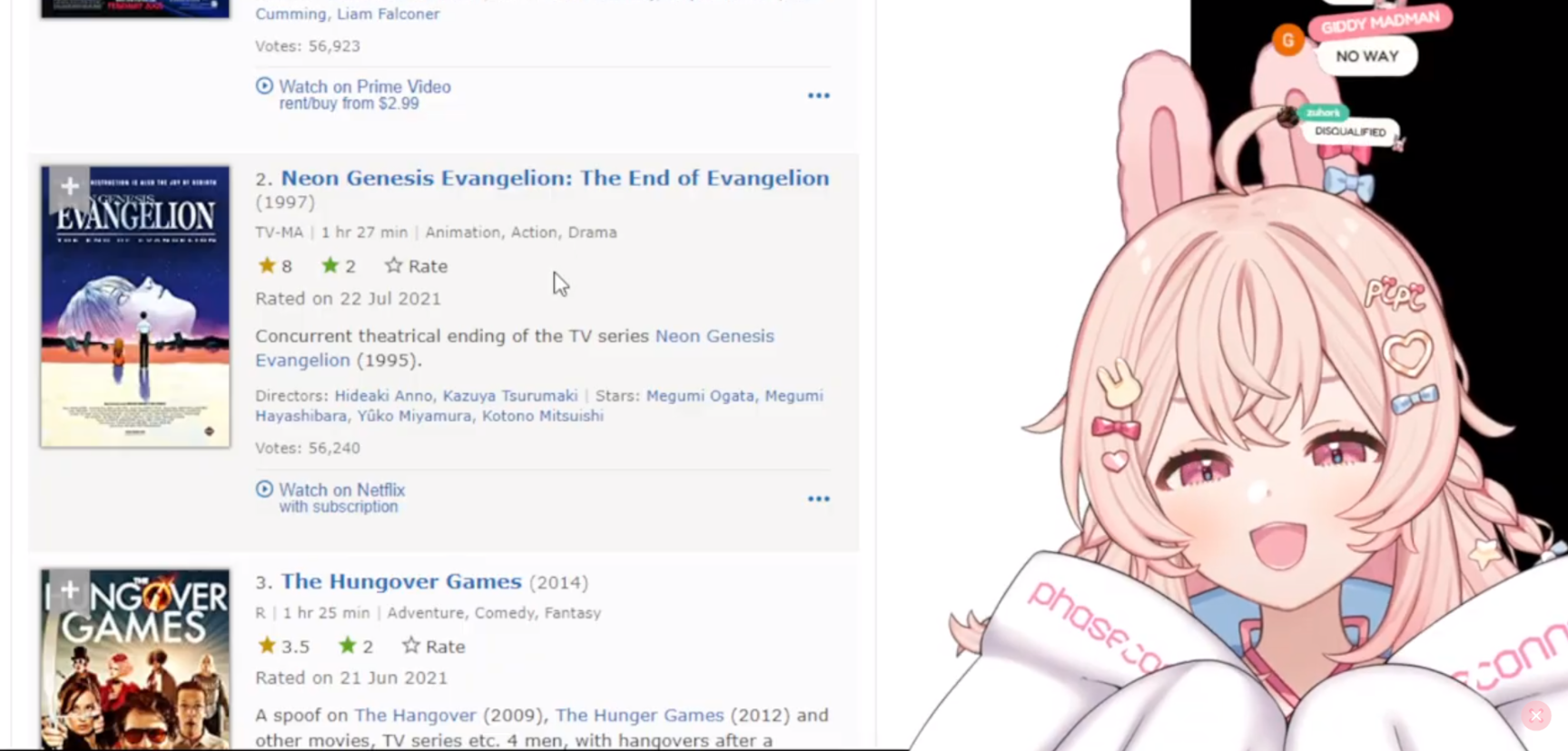The image size is (1568, 751).
Task: Follow Neon Genesis Evangelion TV series link
Action: (515, 348)
